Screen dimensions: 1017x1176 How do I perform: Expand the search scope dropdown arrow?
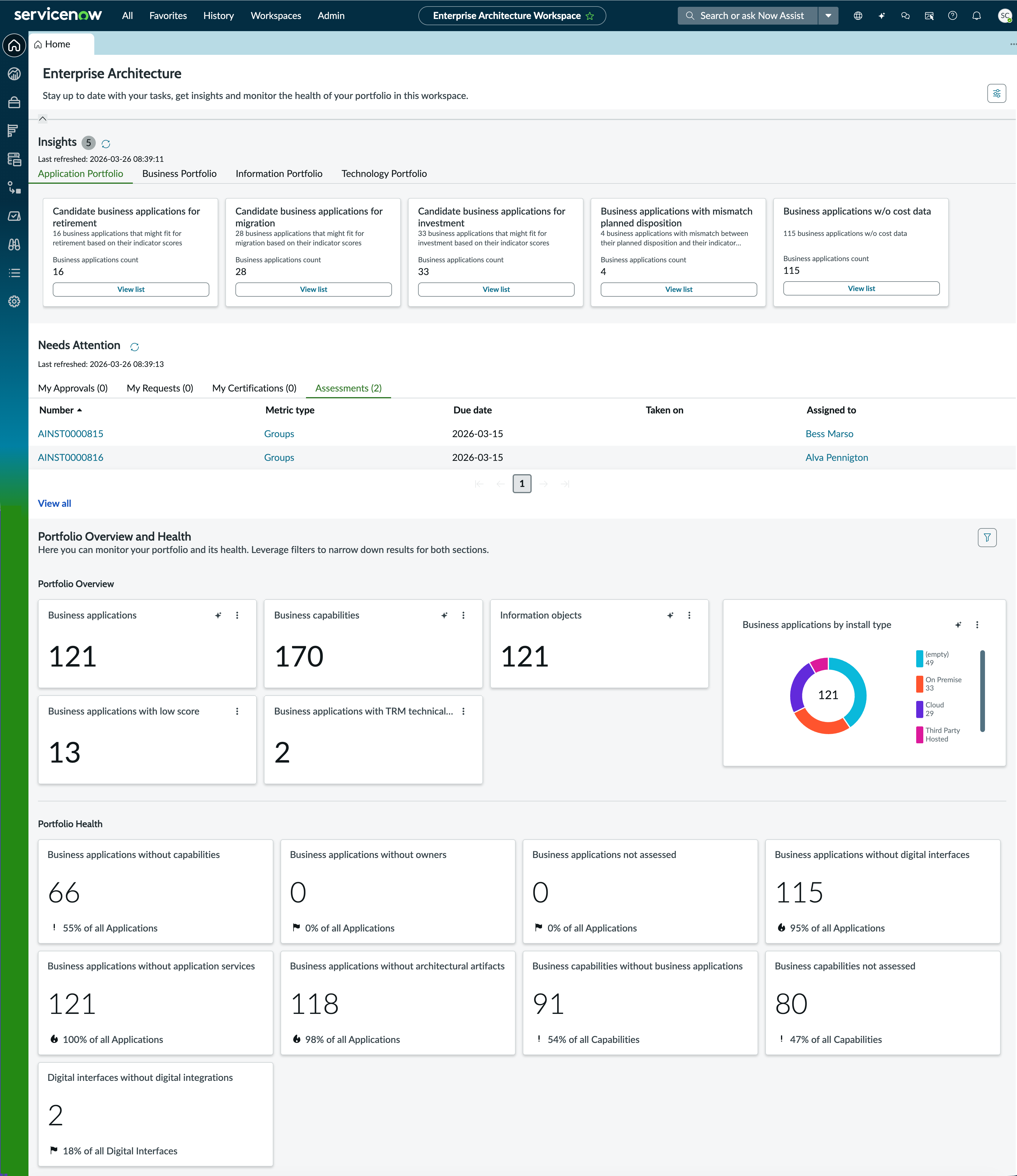click(x=828, y=16)
